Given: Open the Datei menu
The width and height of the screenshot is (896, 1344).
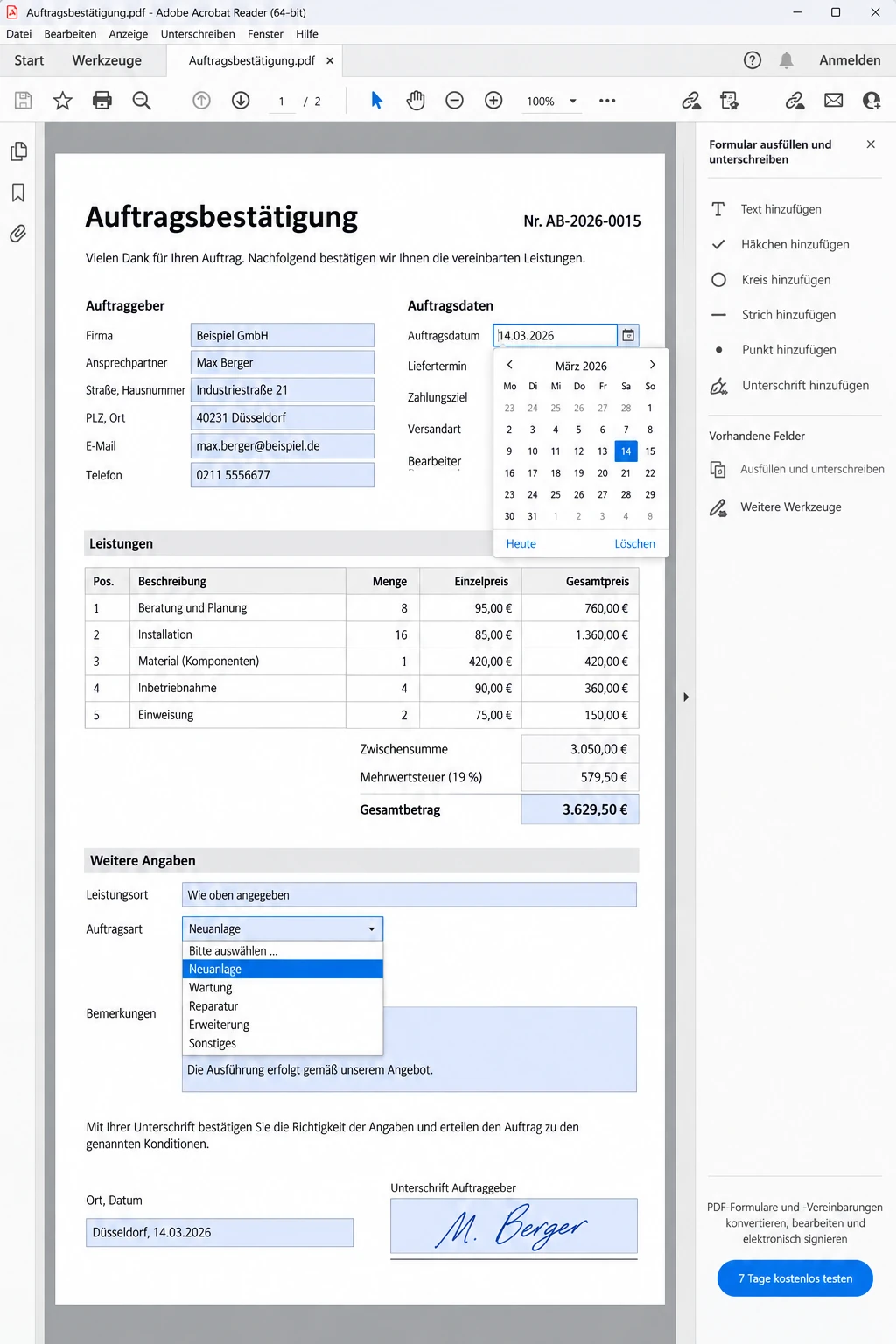Looking at the screenshot, I should [19, 34].
